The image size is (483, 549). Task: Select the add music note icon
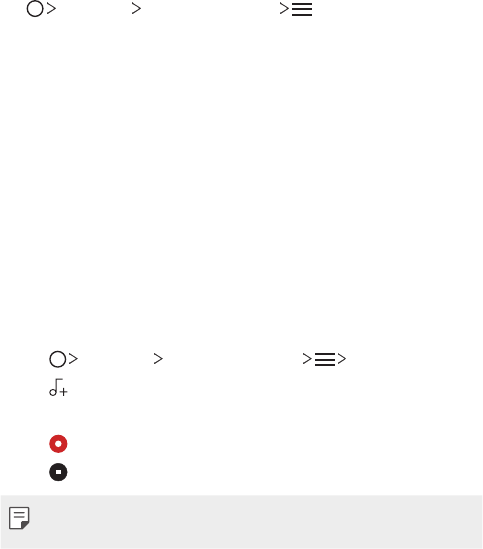click(58, 388)
